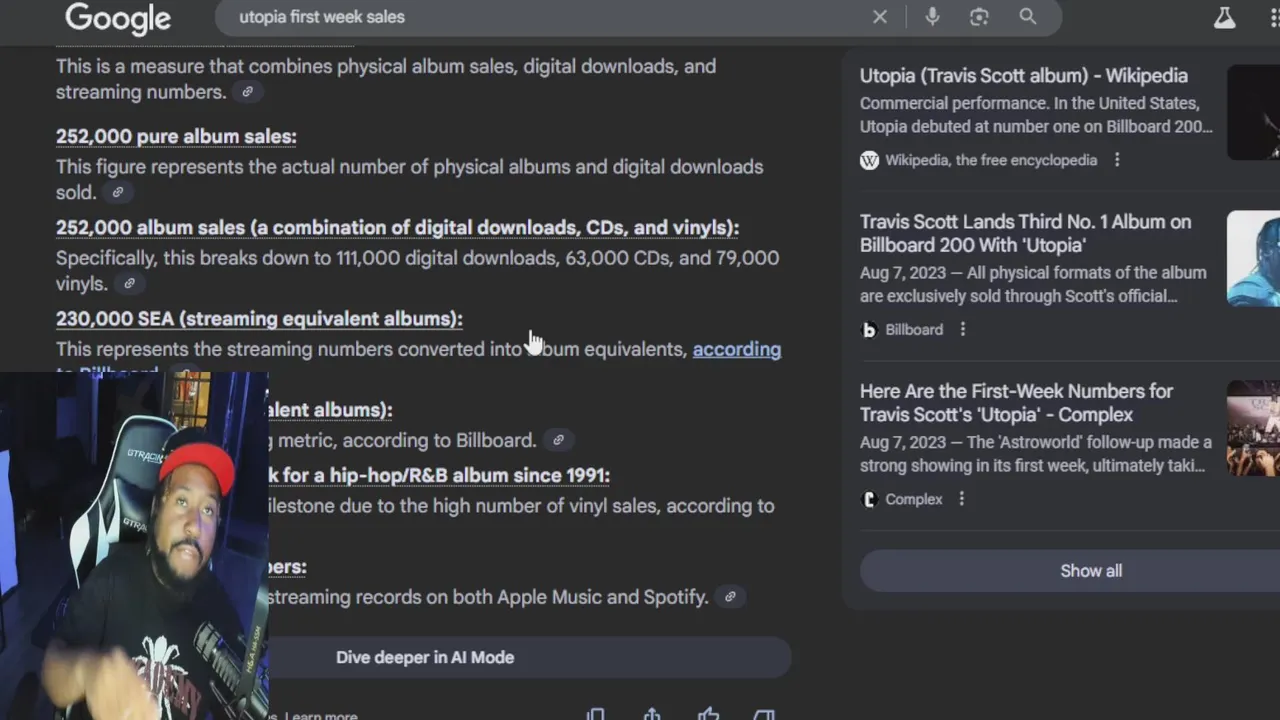Image resolution: width=1280 pixels, height=720 pixels.
Task: Click the thumbs up feedback icon
Action: point(708,714)
